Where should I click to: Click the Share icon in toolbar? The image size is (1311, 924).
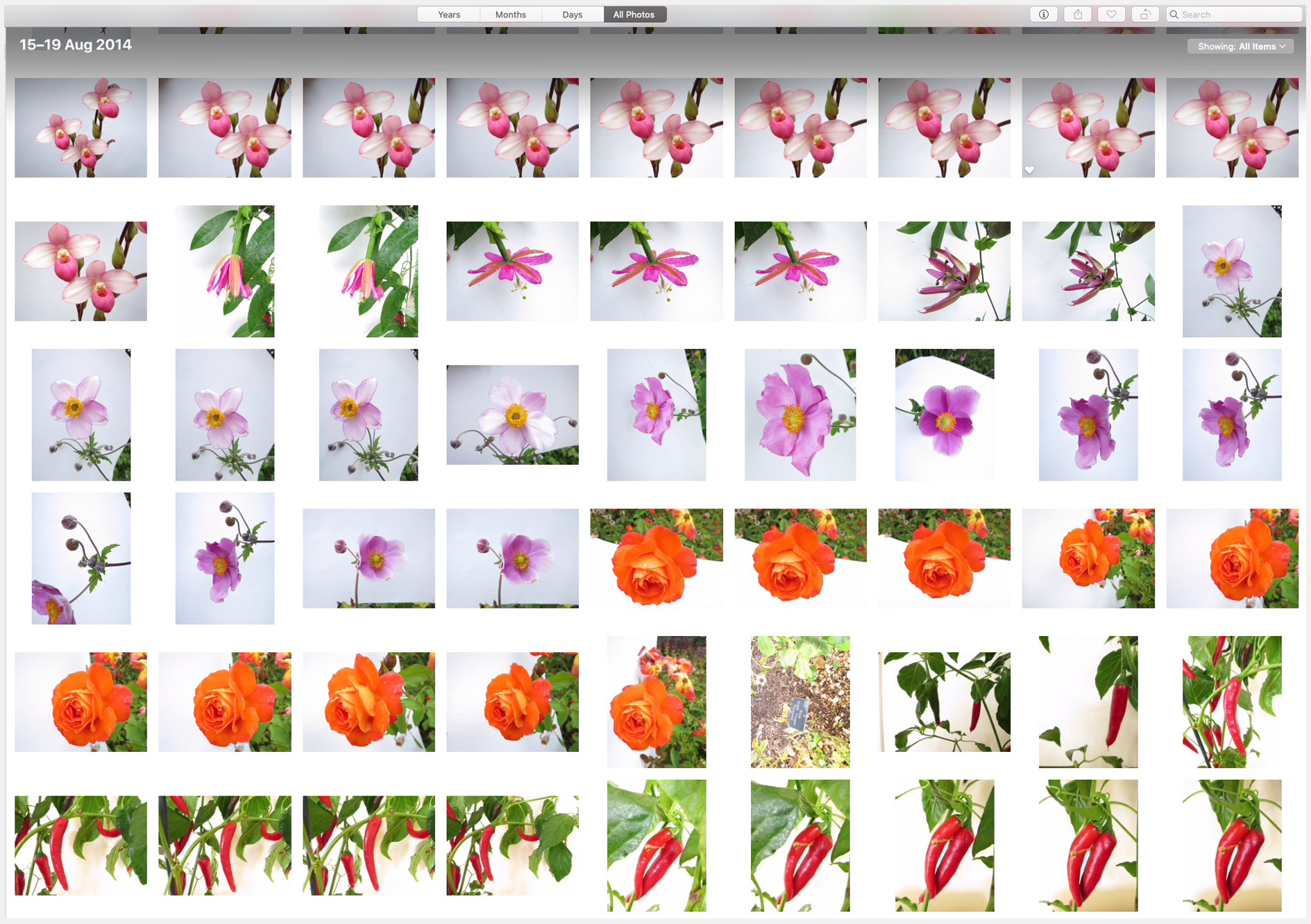coord(1077,15)
